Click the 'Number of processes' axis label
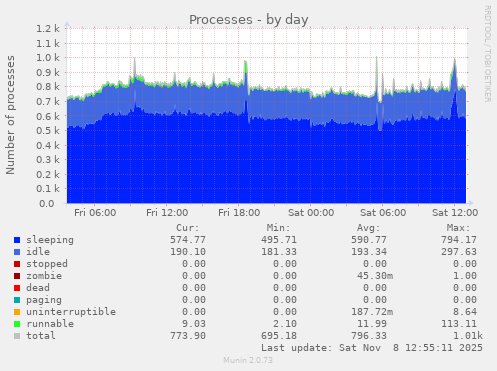 coord(10,115)
